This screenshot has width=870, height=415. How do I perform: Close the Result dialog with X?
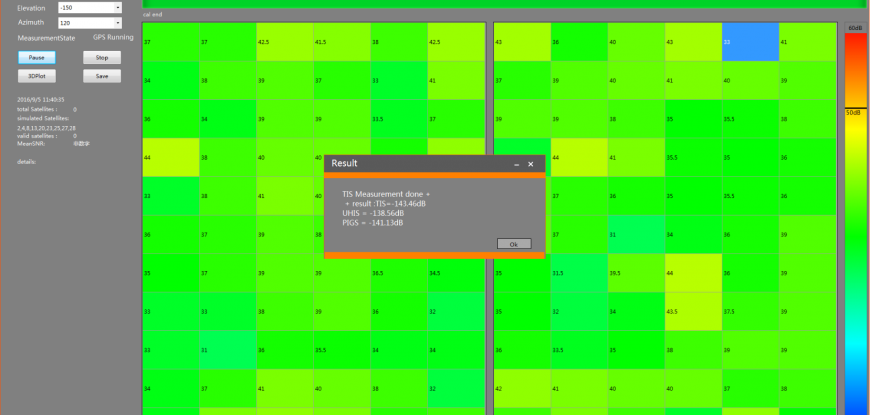(530, 164)
